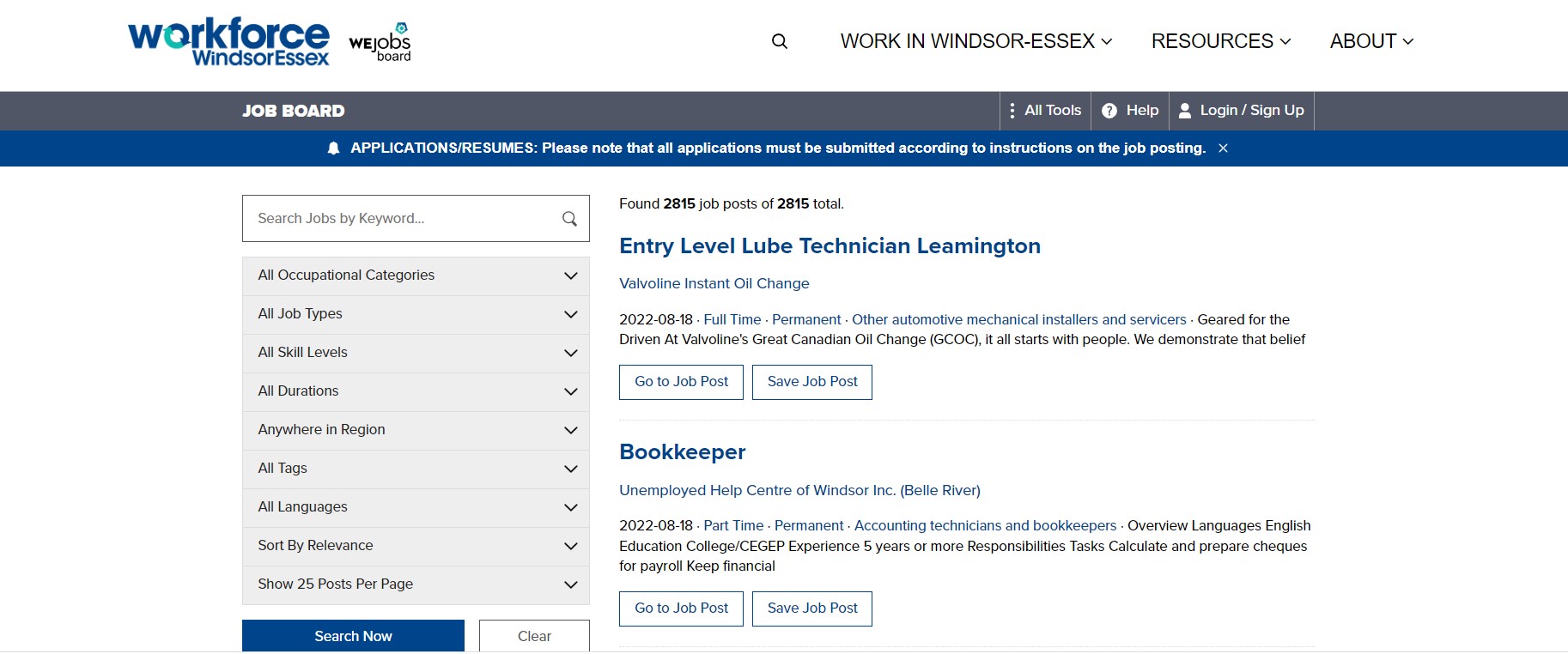The height and width of the screenshot is (654, 1568).
Task: Click Permanent link on Bookkeeper job
Action: pos(809,525)
